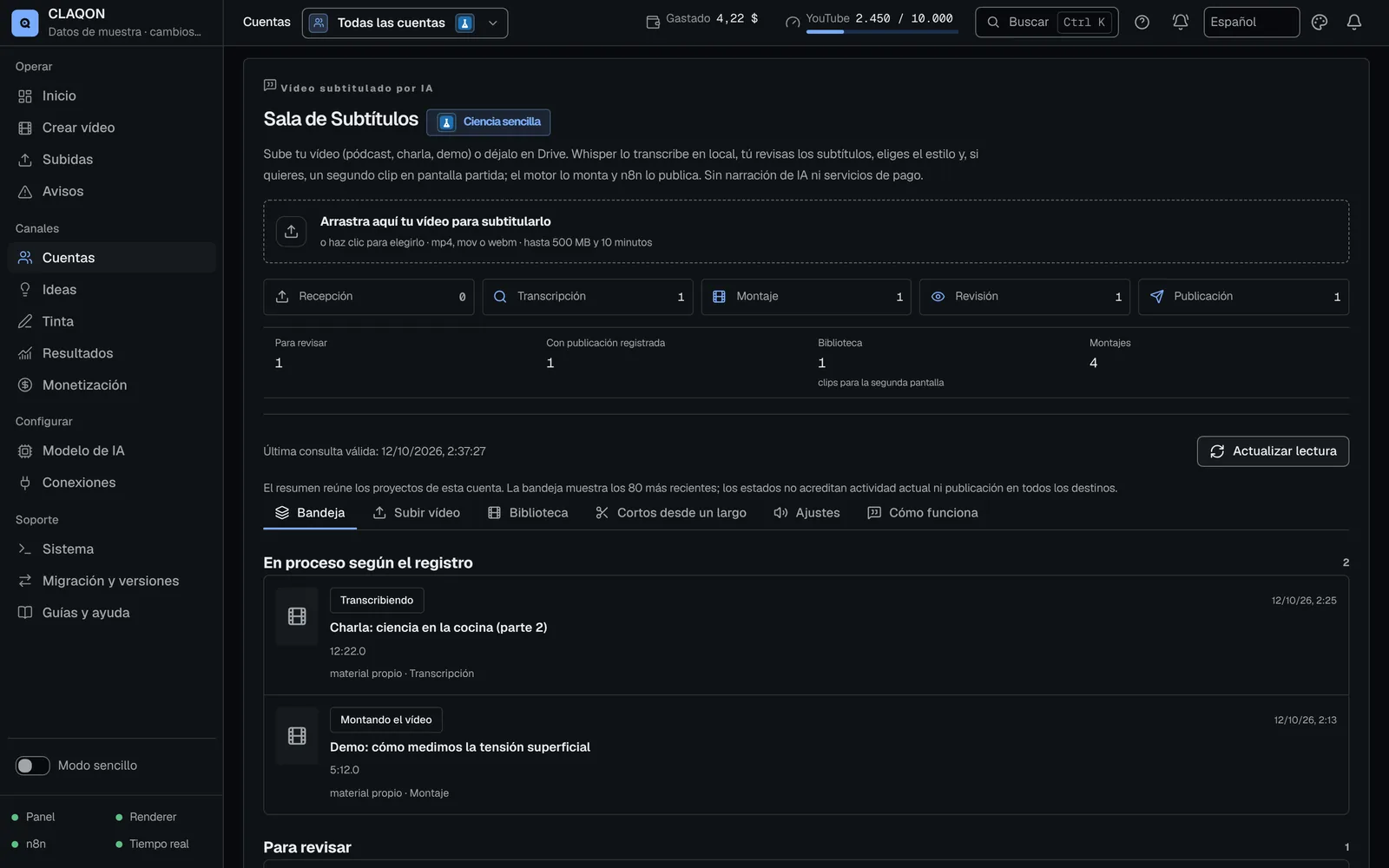Viewport: 1389px width, 868px height.
Task: Click the help question-mark icon
Action: tap(1142, 23)
